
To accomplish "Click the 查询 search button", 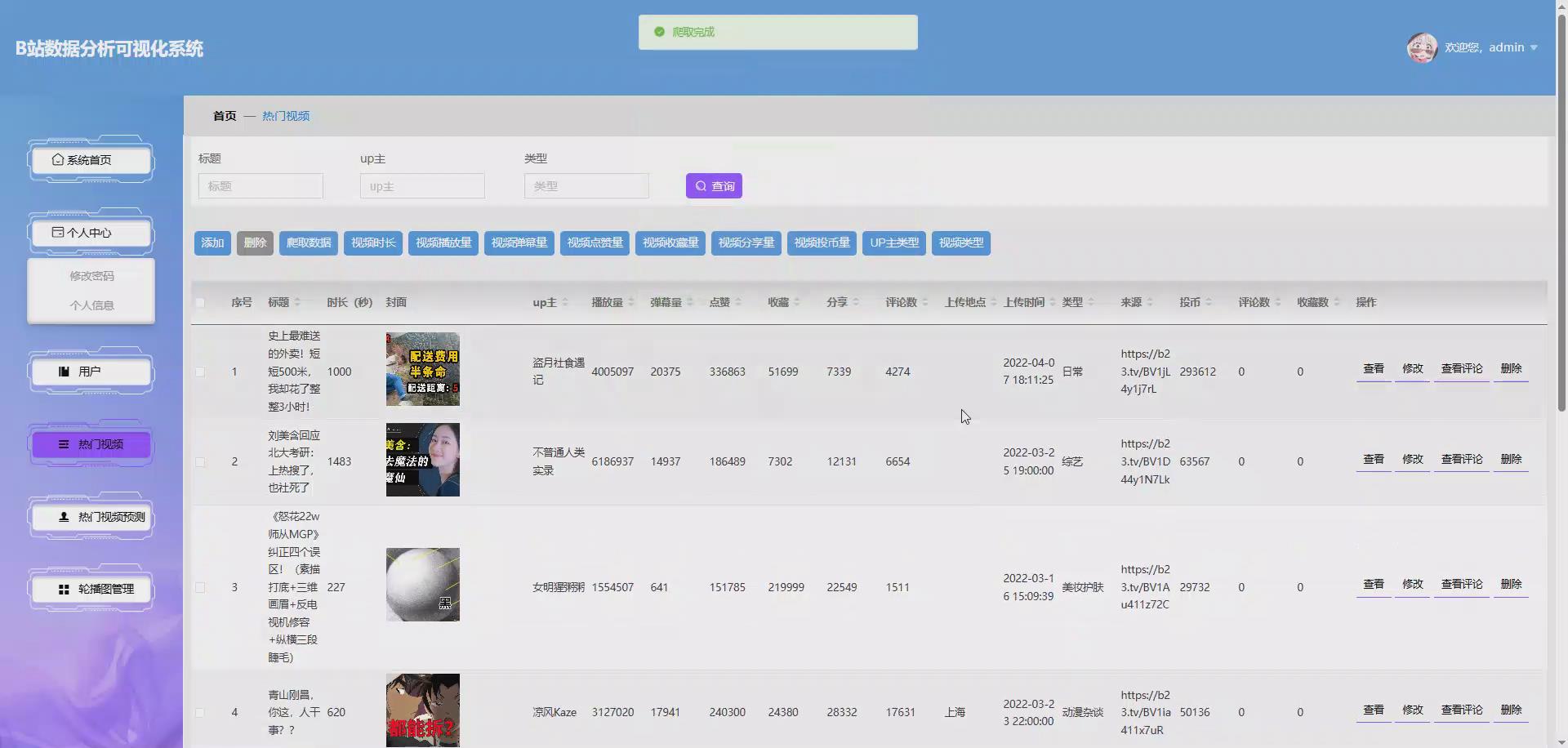I will coord(714,186).
